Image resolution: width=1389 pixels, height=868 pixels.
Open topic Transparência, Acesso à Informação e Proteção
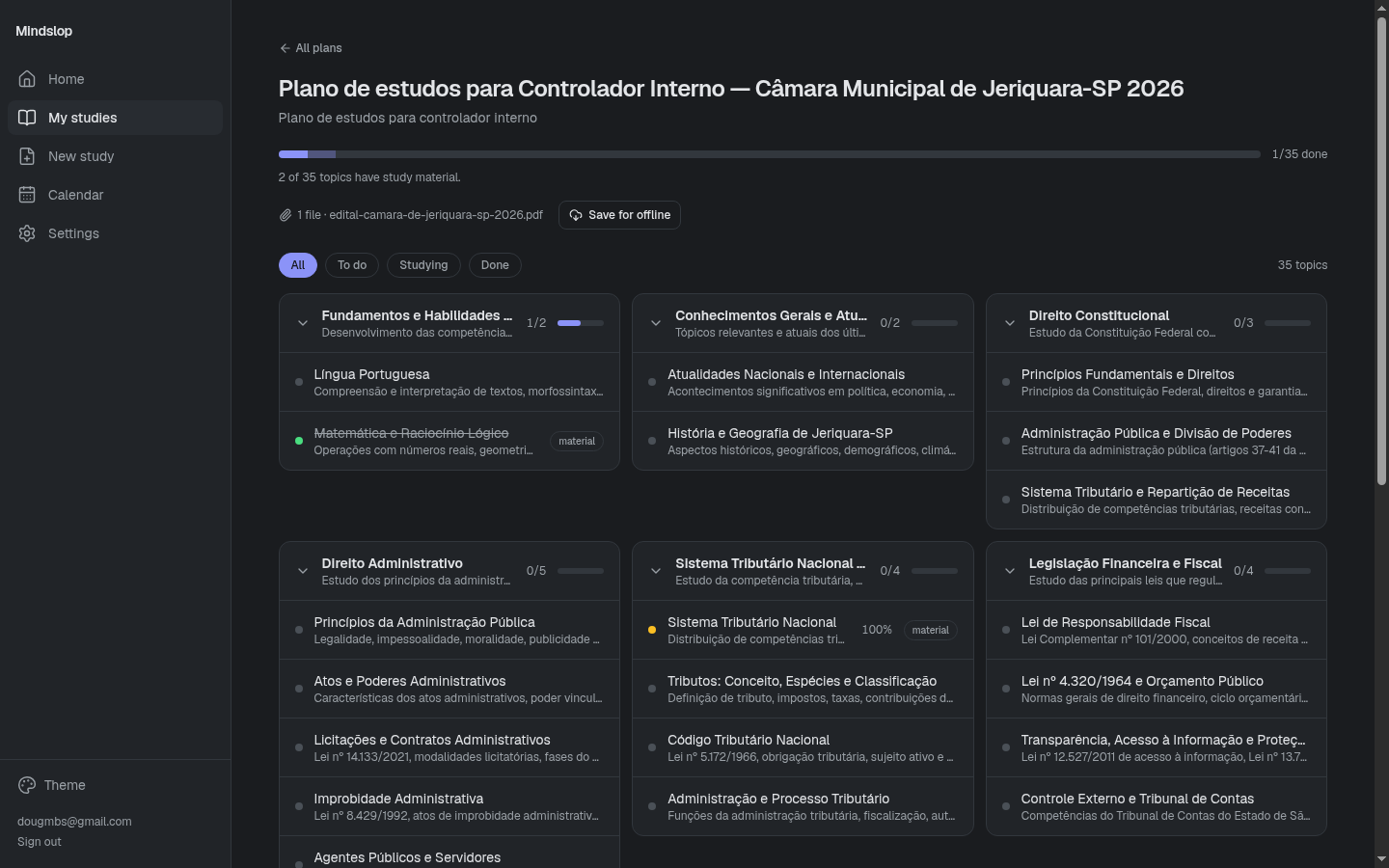[1157, 747]
